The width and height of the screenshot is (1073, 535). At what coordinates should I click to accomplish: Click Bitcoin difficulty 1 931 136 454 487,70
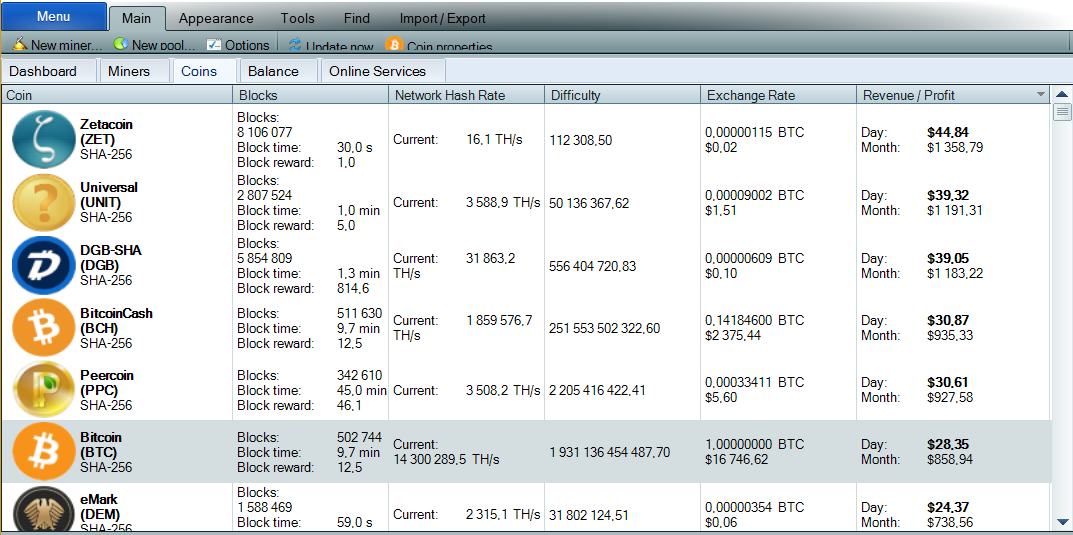(x=610, y=452)
